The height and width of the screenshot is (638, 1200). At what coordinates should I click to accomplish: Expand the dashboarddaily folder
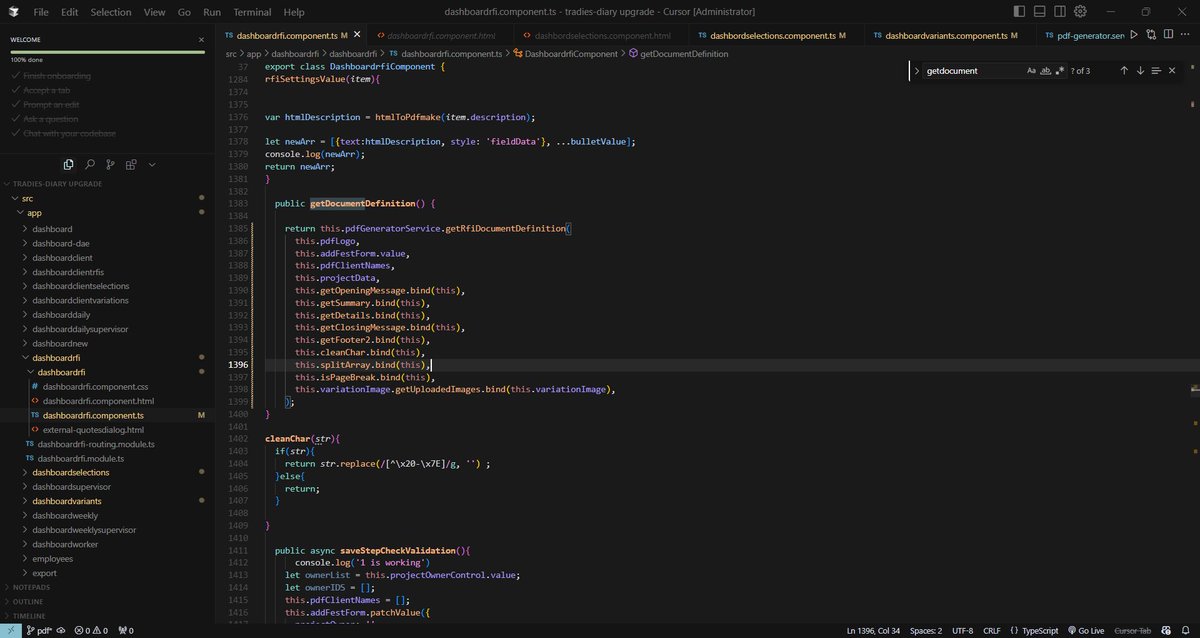[x=61, y=315]
